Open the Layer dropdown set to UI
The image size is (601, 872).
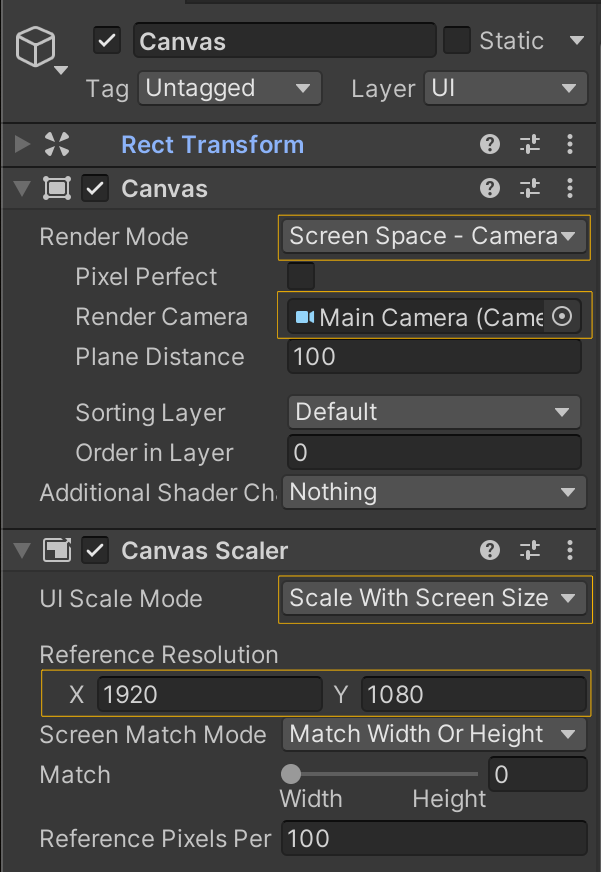[504, 88]
